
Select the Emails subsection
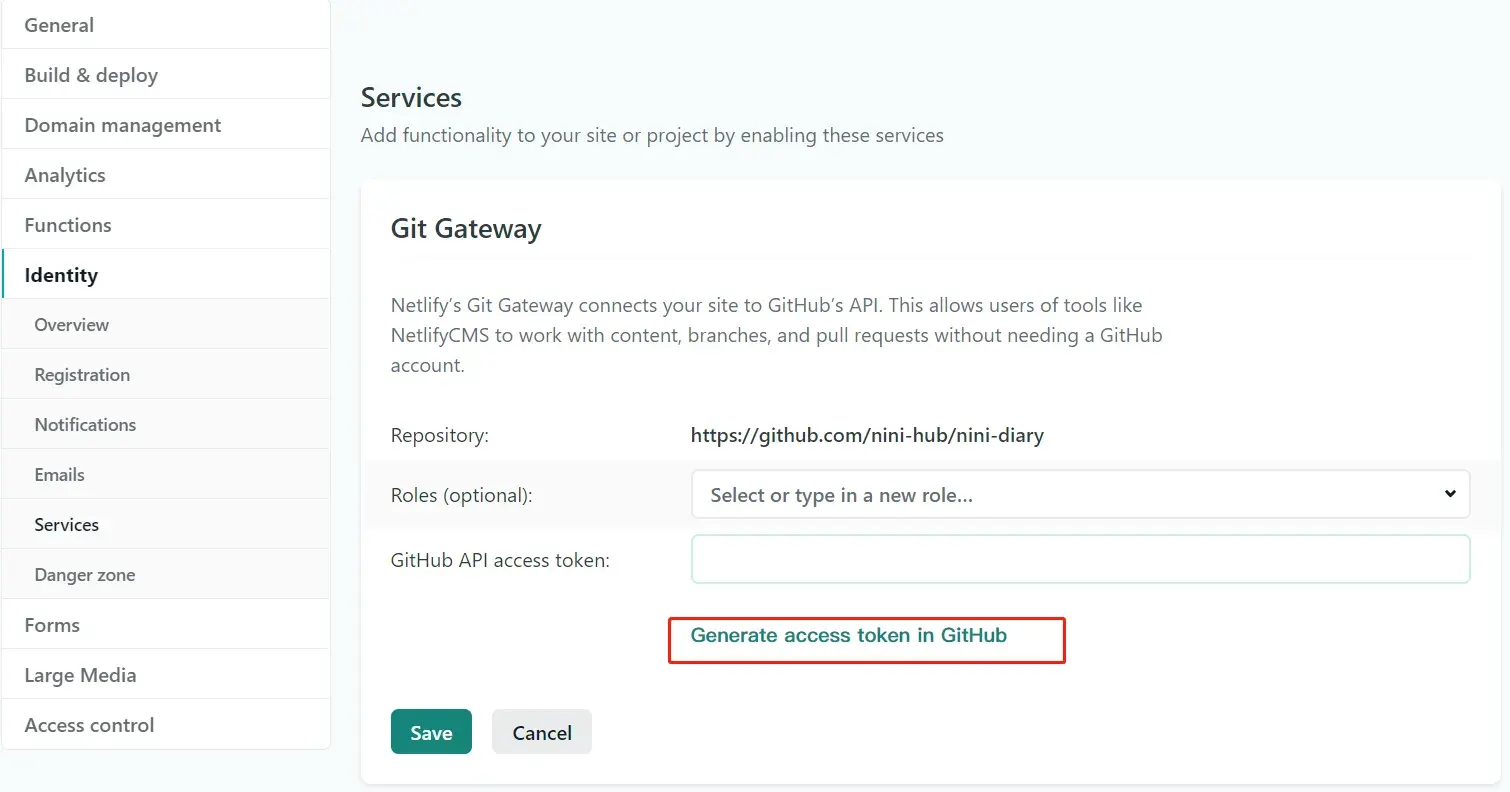[165, 475]
